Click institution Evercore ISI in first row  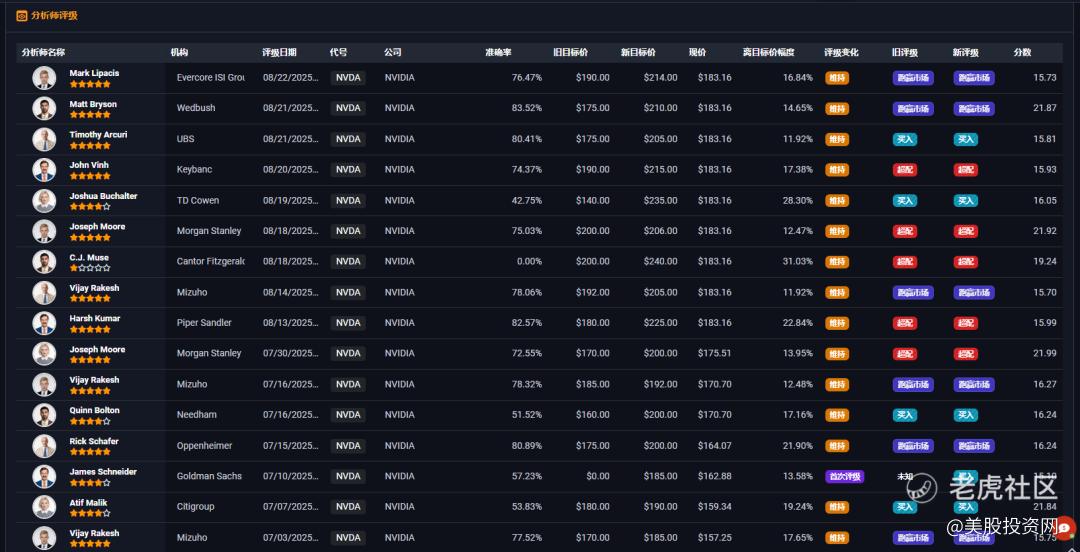coord(211,78)
